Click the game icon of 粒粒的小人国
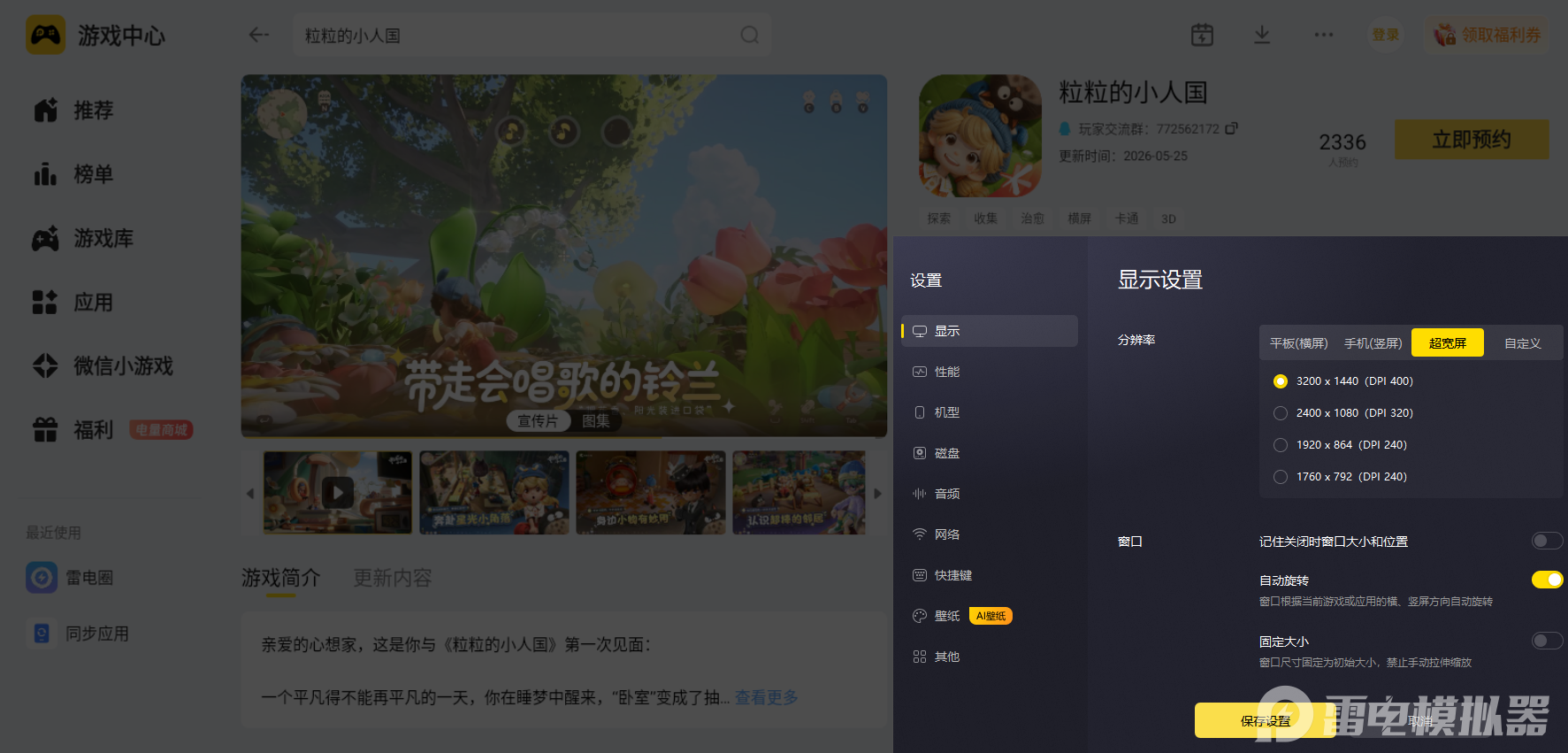The height and width of the screenshot is (753, 1568). point(980,135)
